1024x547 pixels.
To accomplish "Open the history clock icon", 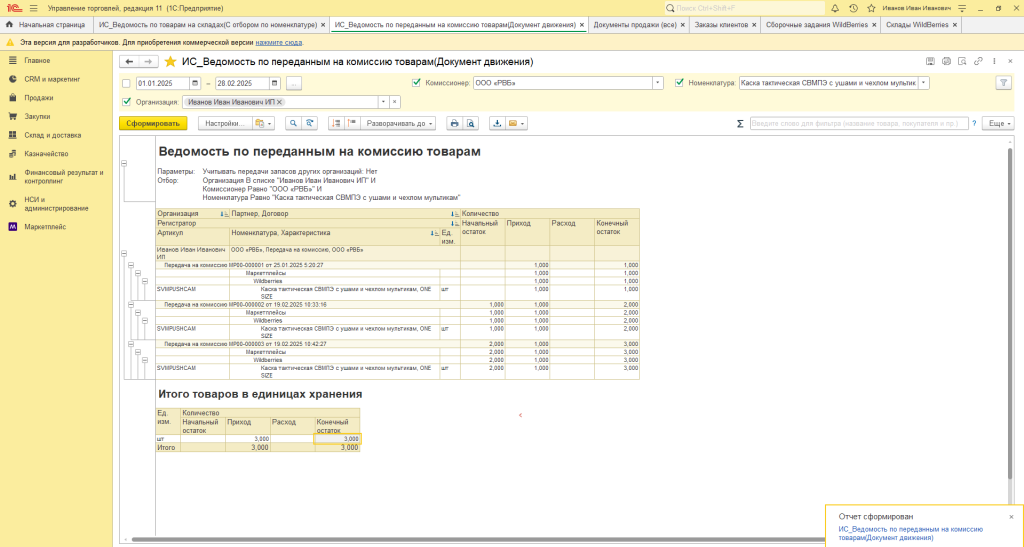I will coord(853,8).
